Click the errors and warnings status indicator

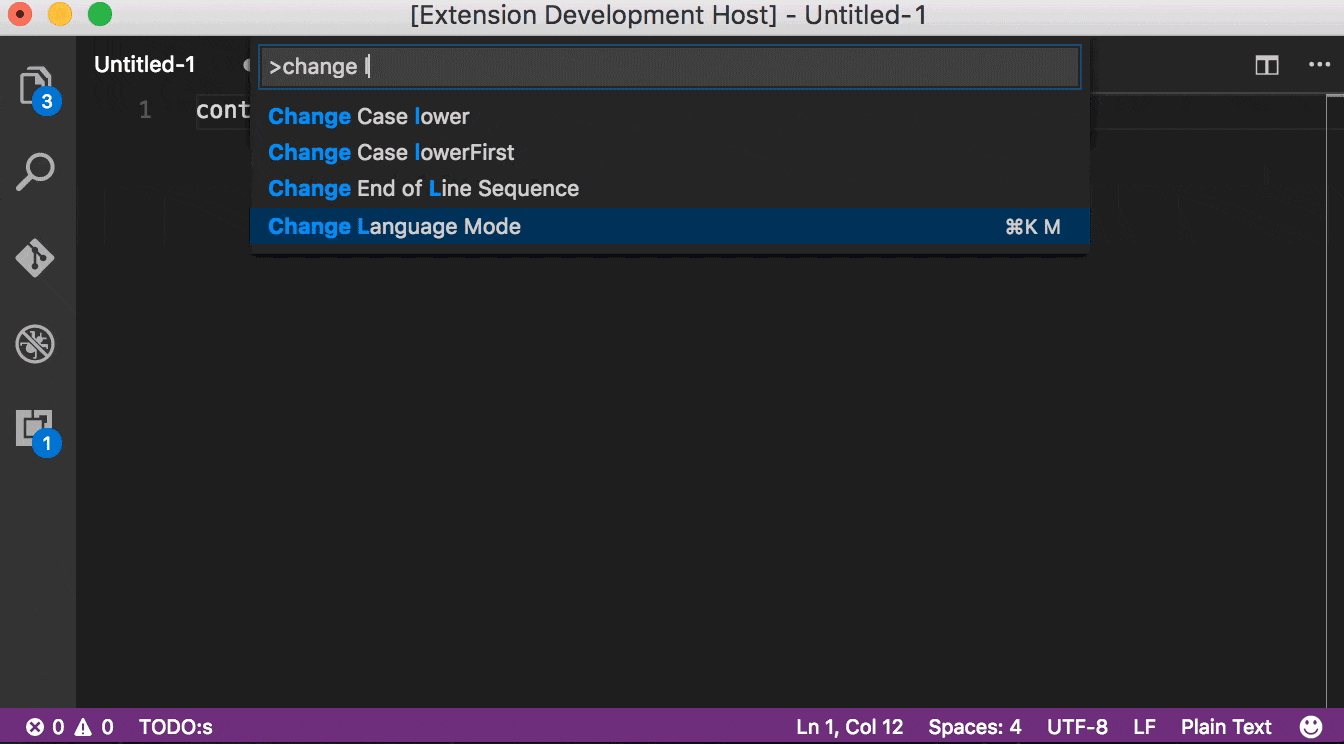pyautogui.click(x=69, y=727)
